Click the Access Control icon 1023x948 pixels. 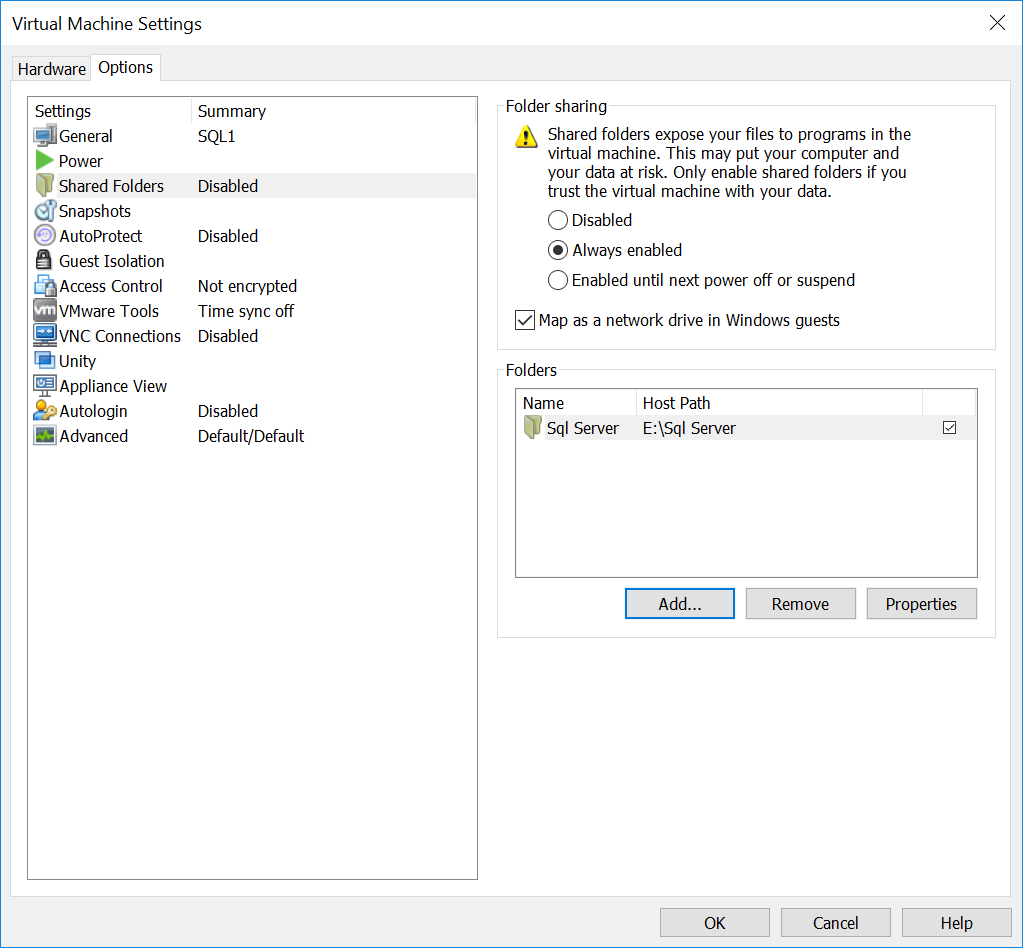click(x=45, y=286)
